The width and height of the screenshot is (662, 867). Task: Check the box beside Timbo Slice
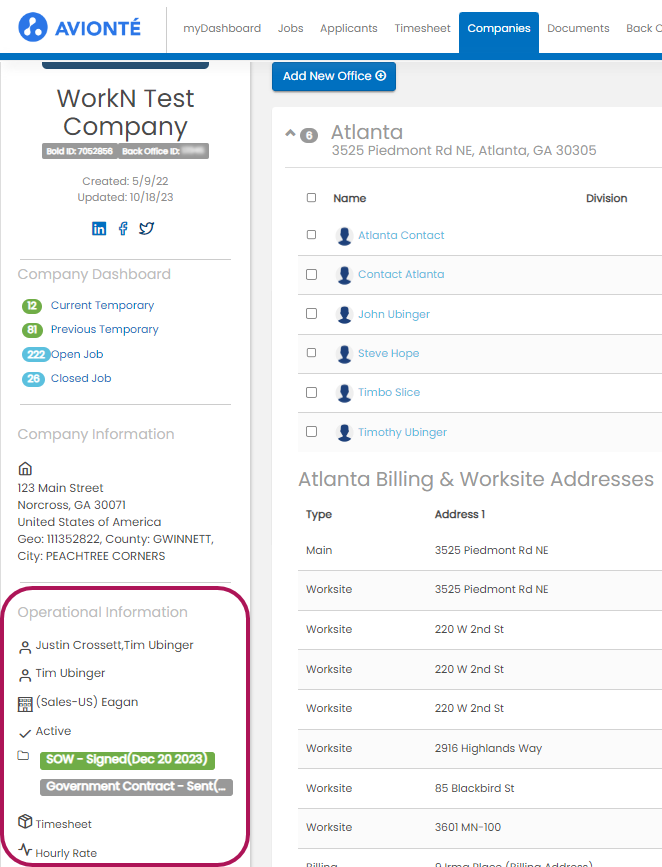(x=311, y=393)
